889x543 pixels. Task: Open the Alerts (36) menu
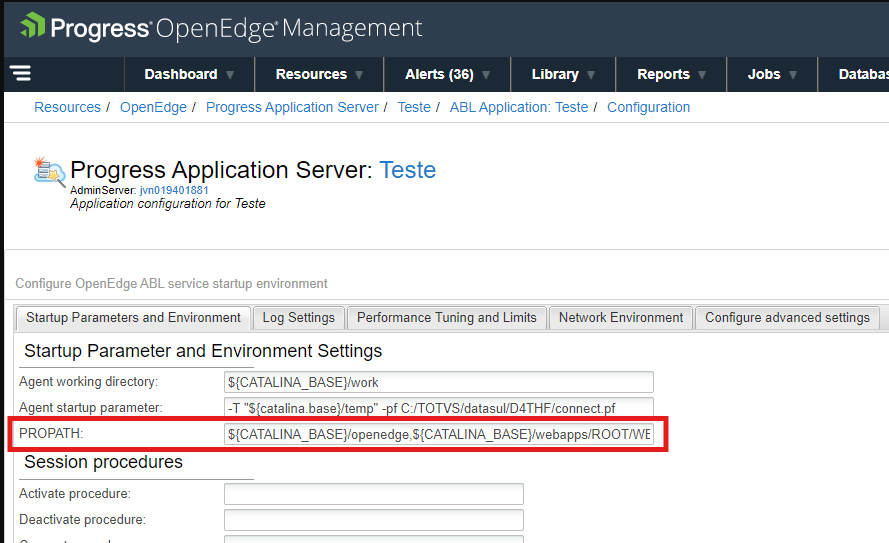click(439, 74)
